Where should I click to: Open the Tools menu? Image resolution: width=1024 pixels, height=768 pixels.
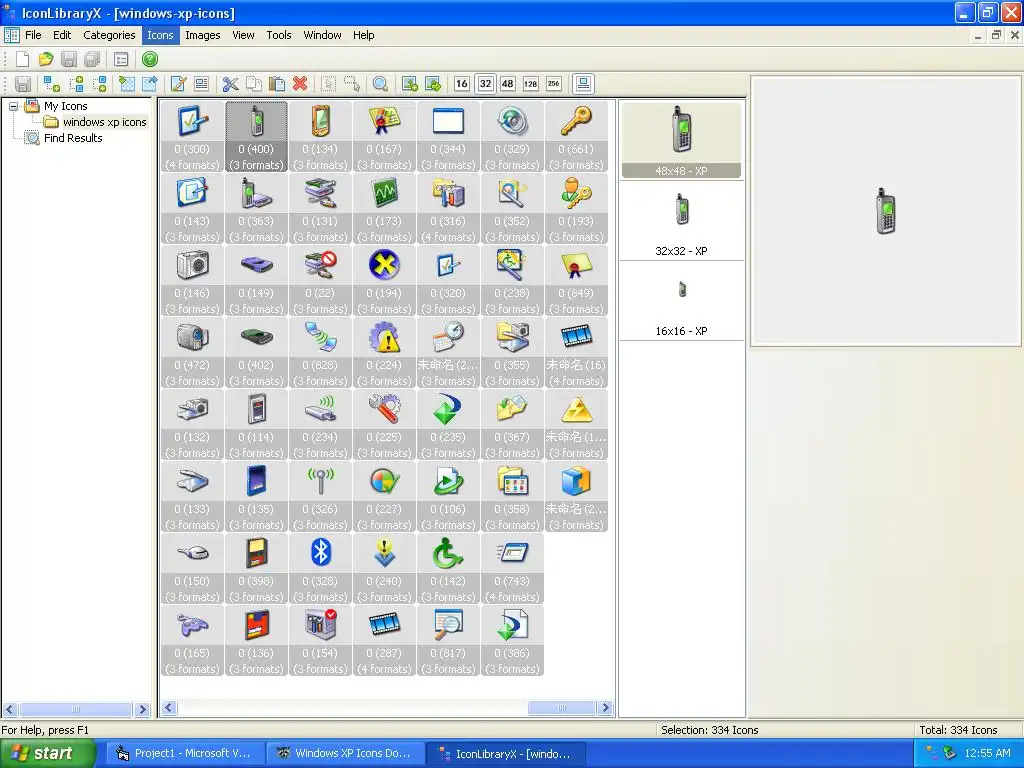coord(279,35)
